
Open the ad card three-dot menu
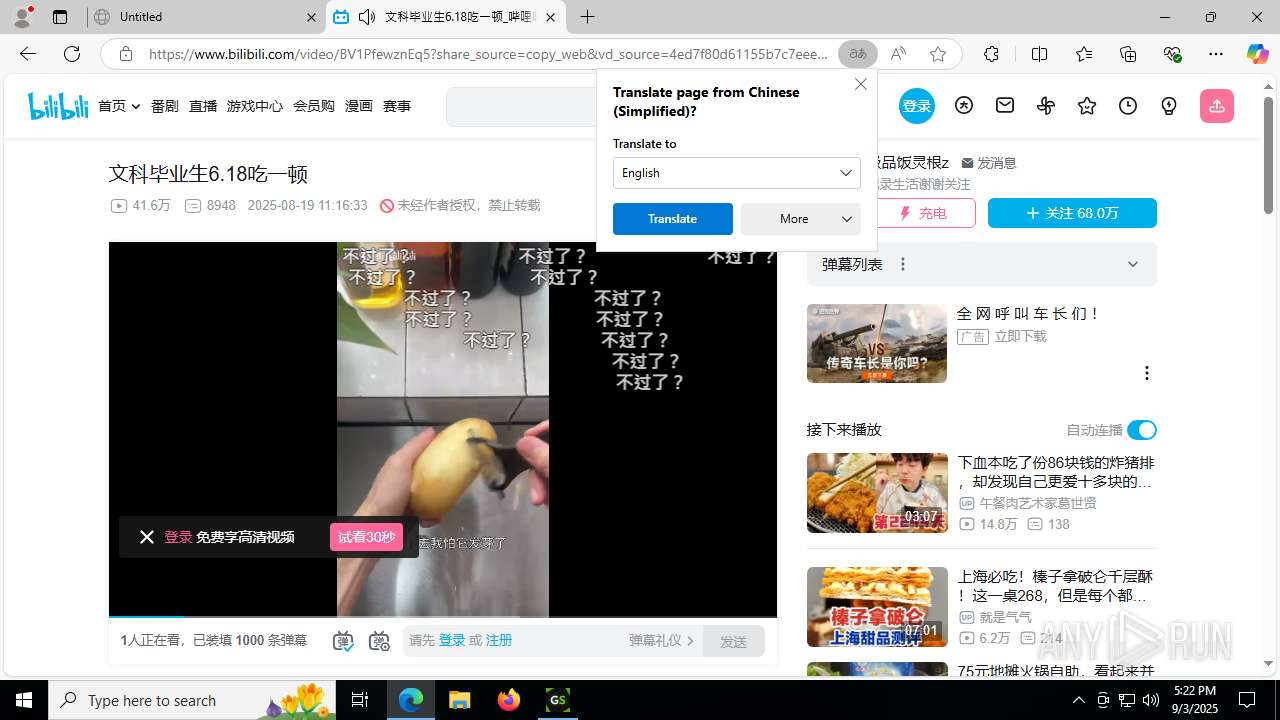1146,373
